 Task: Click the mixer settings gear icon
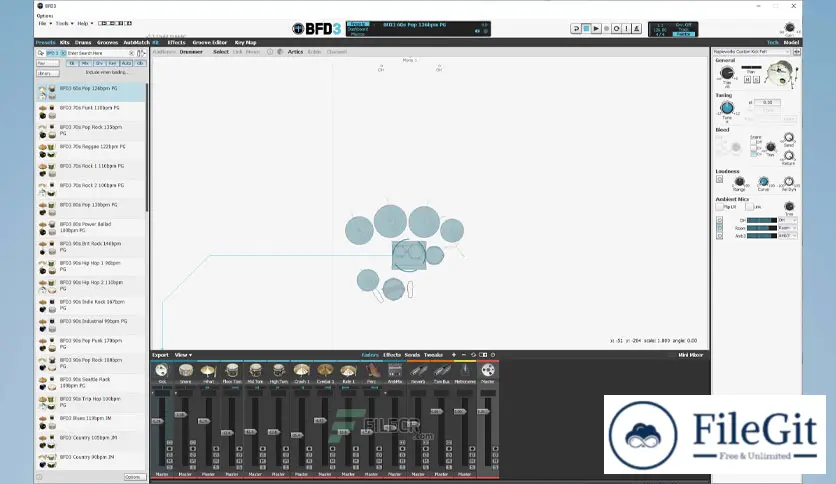(x=493, y=355)
